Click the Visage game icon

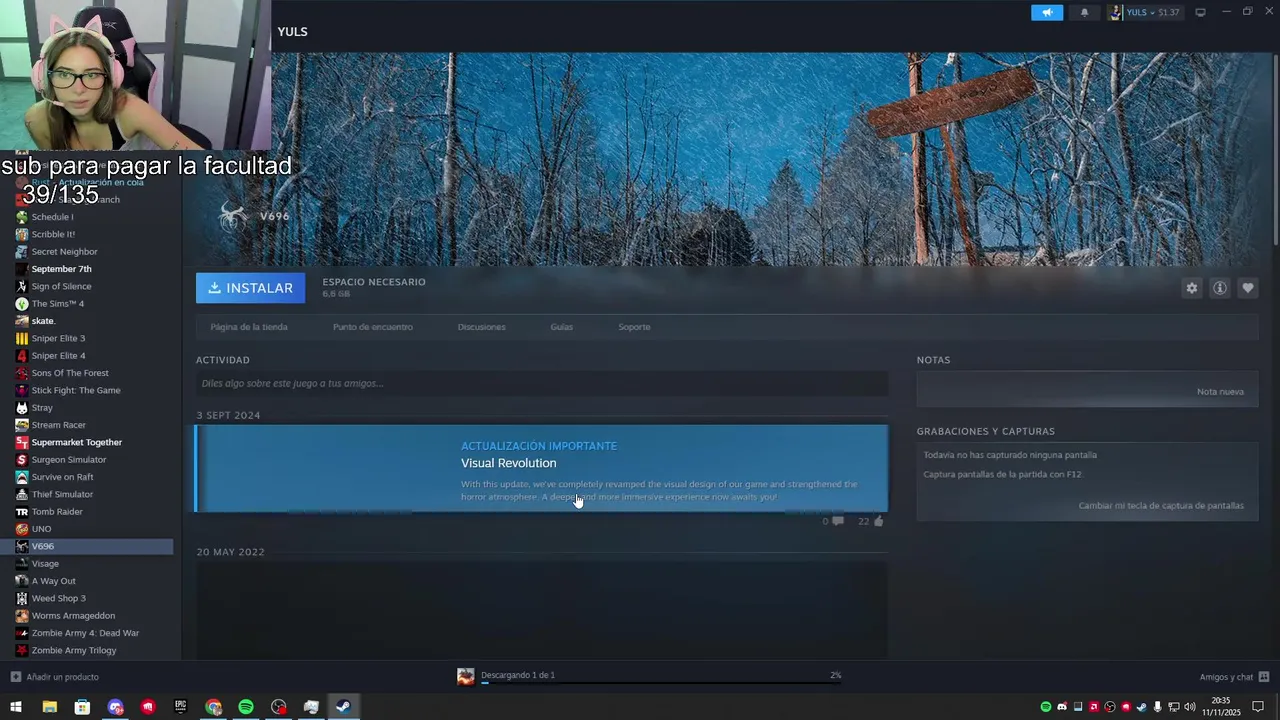22,564
